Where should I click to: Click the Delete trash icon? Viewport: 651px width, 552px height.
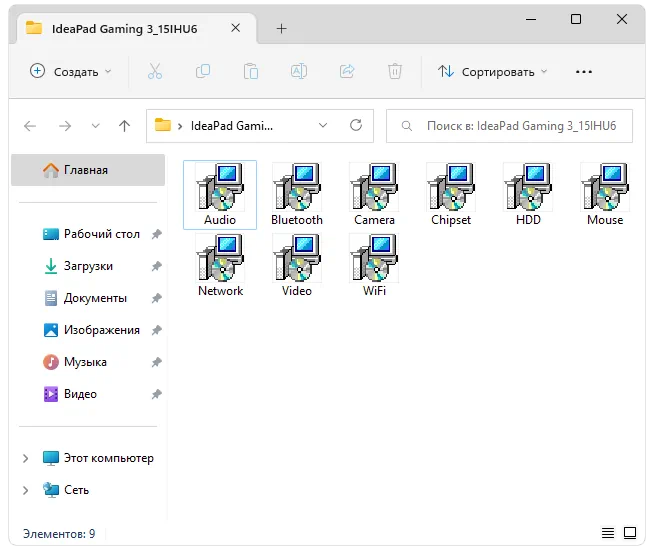point(395,71)
